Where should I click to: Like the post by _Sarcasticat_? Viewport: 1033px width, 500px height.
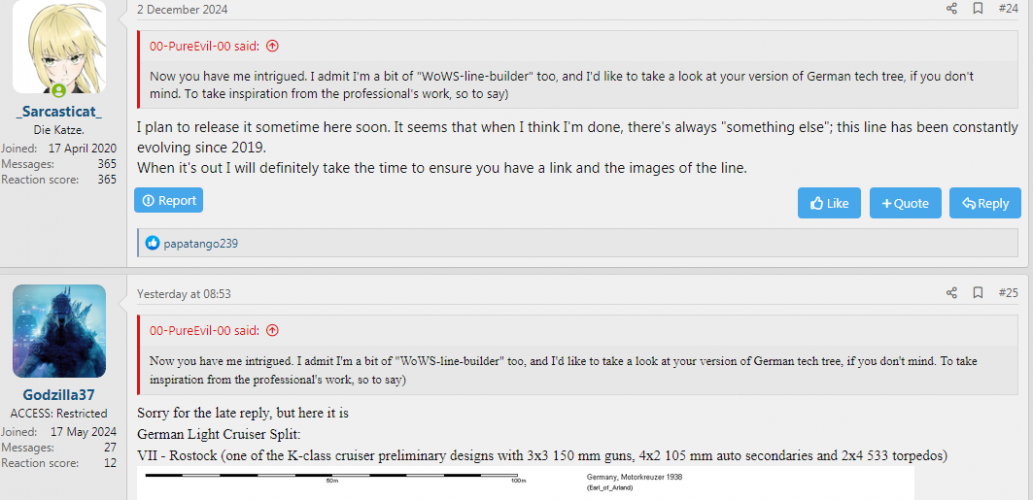[829, 203]
